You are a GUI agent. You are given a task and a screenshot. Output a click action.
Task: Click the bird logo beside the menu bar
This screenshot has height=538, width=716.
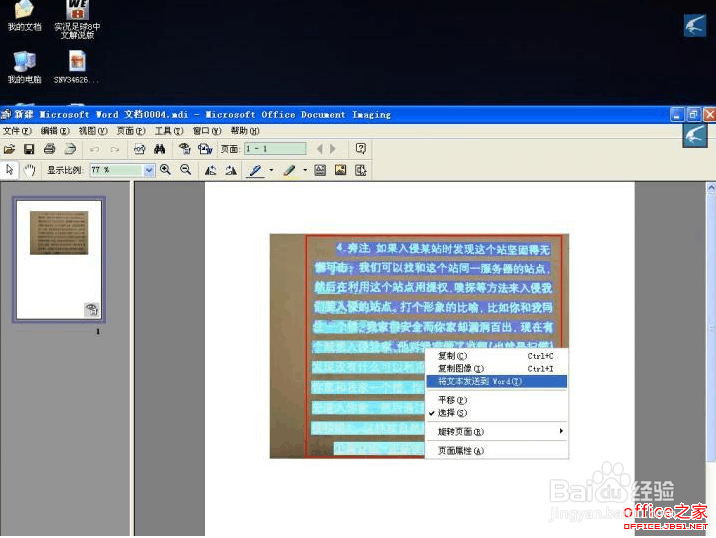point(695,136)
